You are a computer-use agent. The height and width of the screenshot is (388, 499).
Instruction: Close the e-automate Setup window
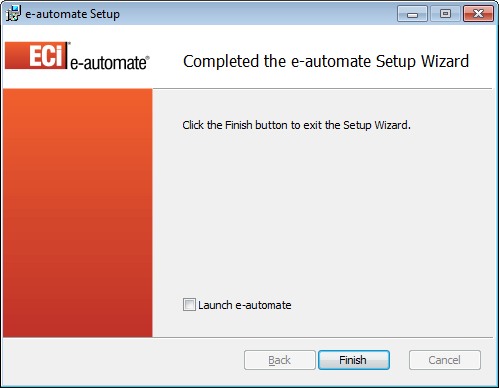click(x=478, y=14)
